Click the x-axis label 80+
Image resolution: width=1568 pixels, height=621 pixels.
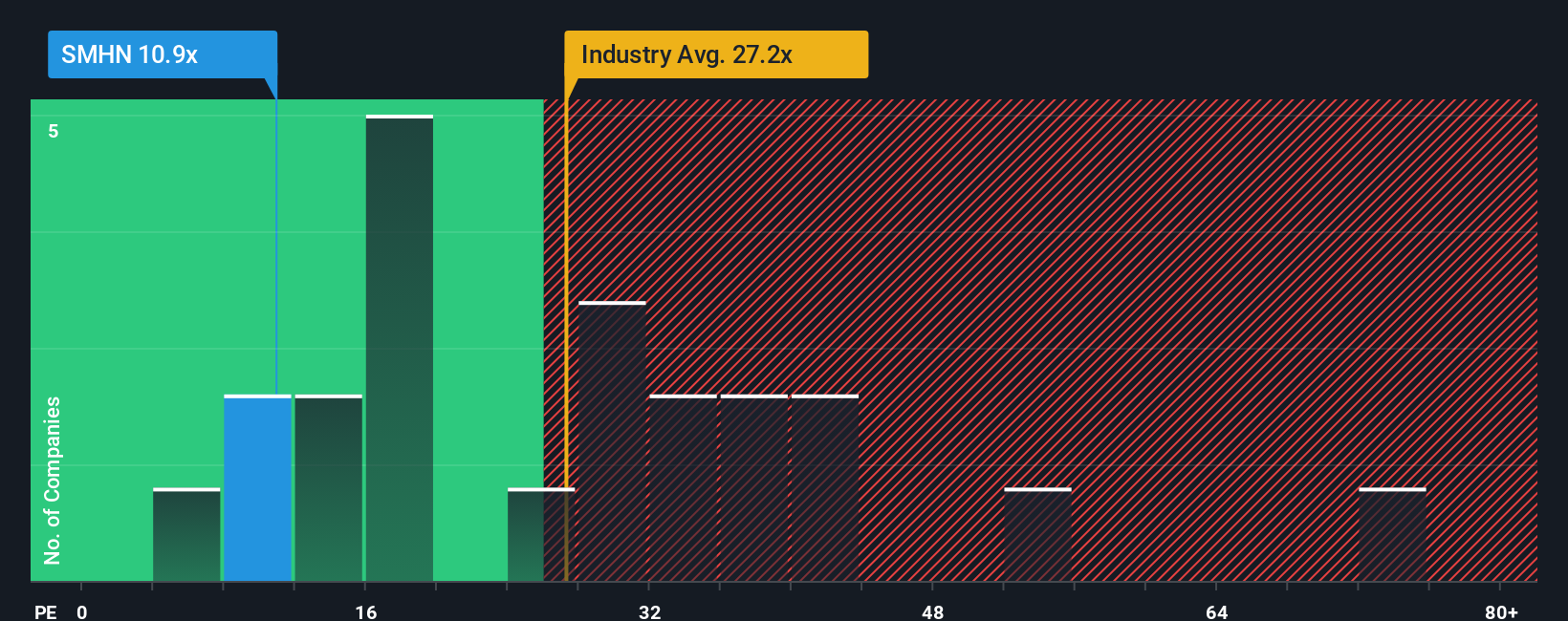(1501, 611)
